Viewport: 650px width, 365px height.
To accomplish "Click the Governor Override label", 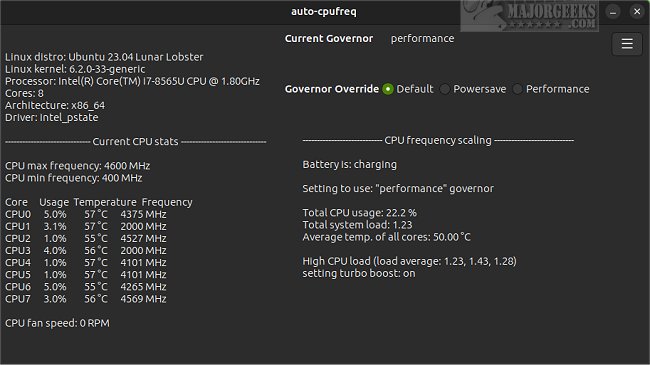I will pos(332,89).
